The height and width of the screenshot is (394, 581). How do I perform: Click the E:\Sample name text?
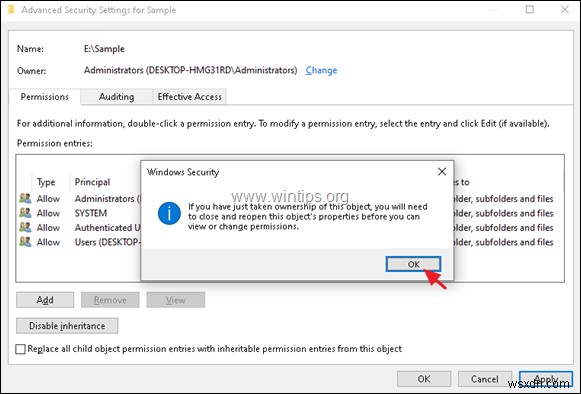tap(104, 49)
